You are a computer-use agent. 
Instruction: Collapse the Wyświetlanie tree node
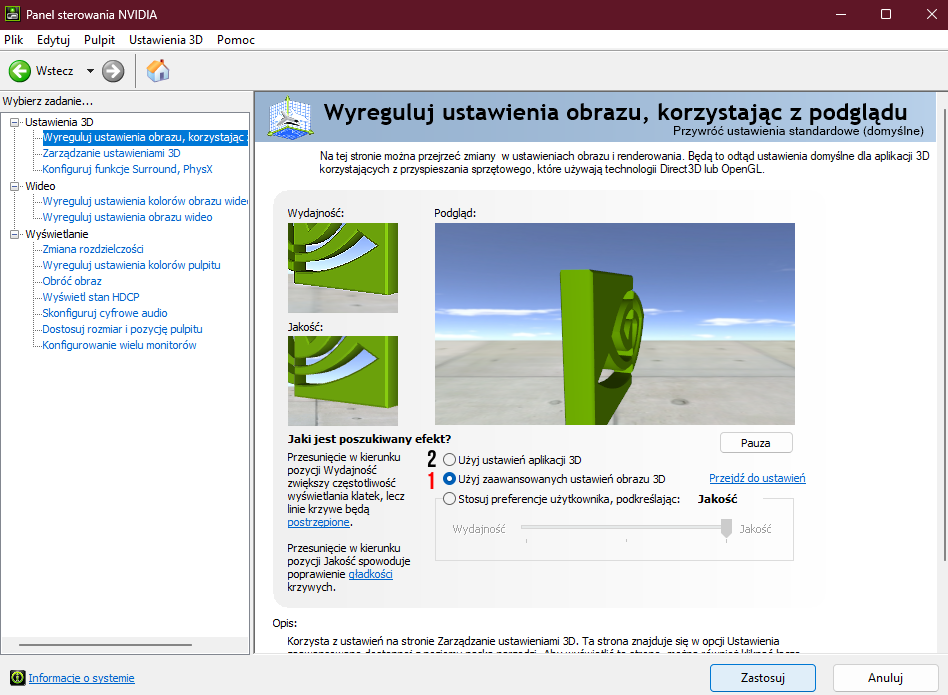click(x=15, y=234)
